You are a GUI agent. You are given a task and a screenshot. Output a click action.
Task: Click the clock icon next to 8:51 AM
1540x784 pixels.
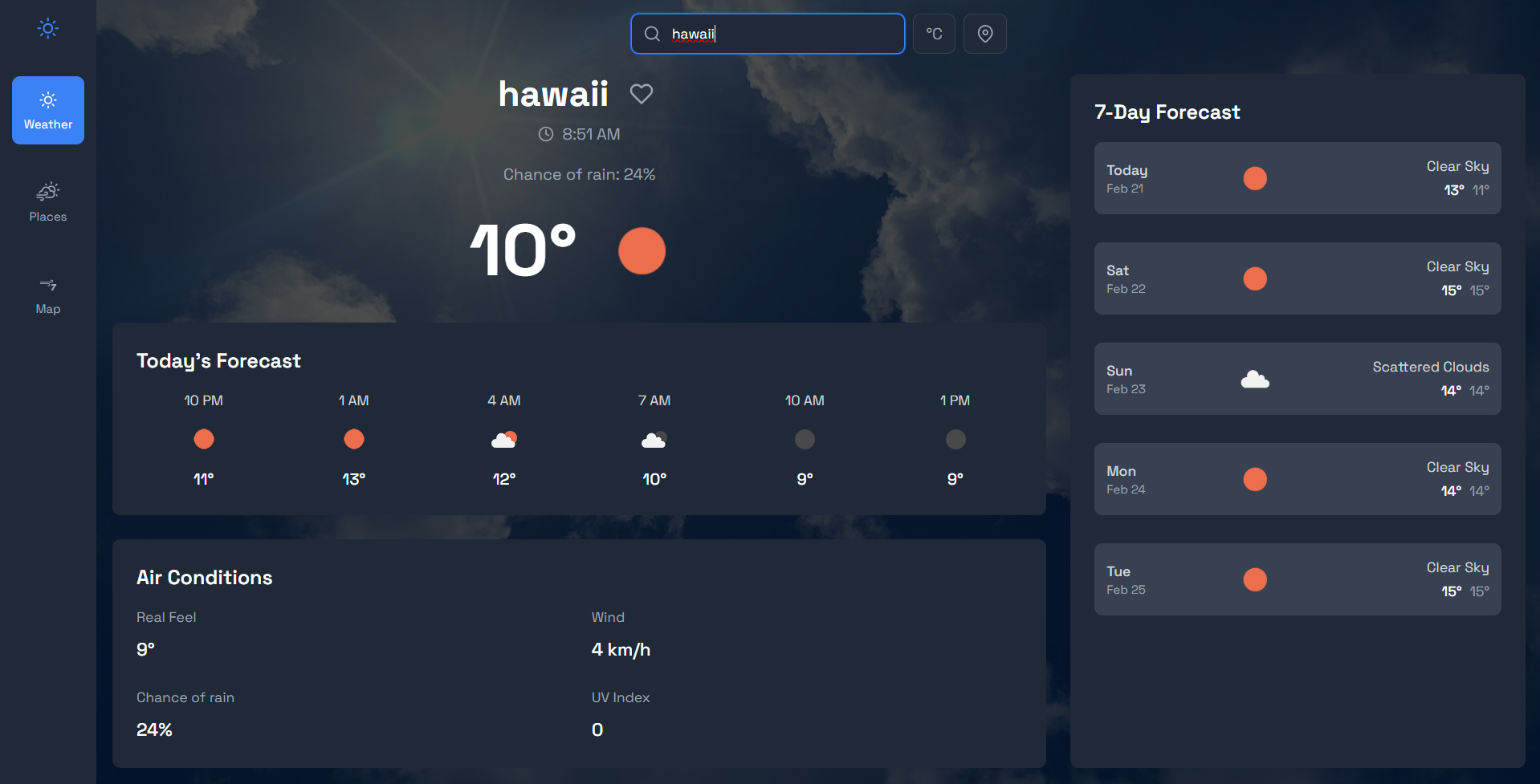(546, 134)
